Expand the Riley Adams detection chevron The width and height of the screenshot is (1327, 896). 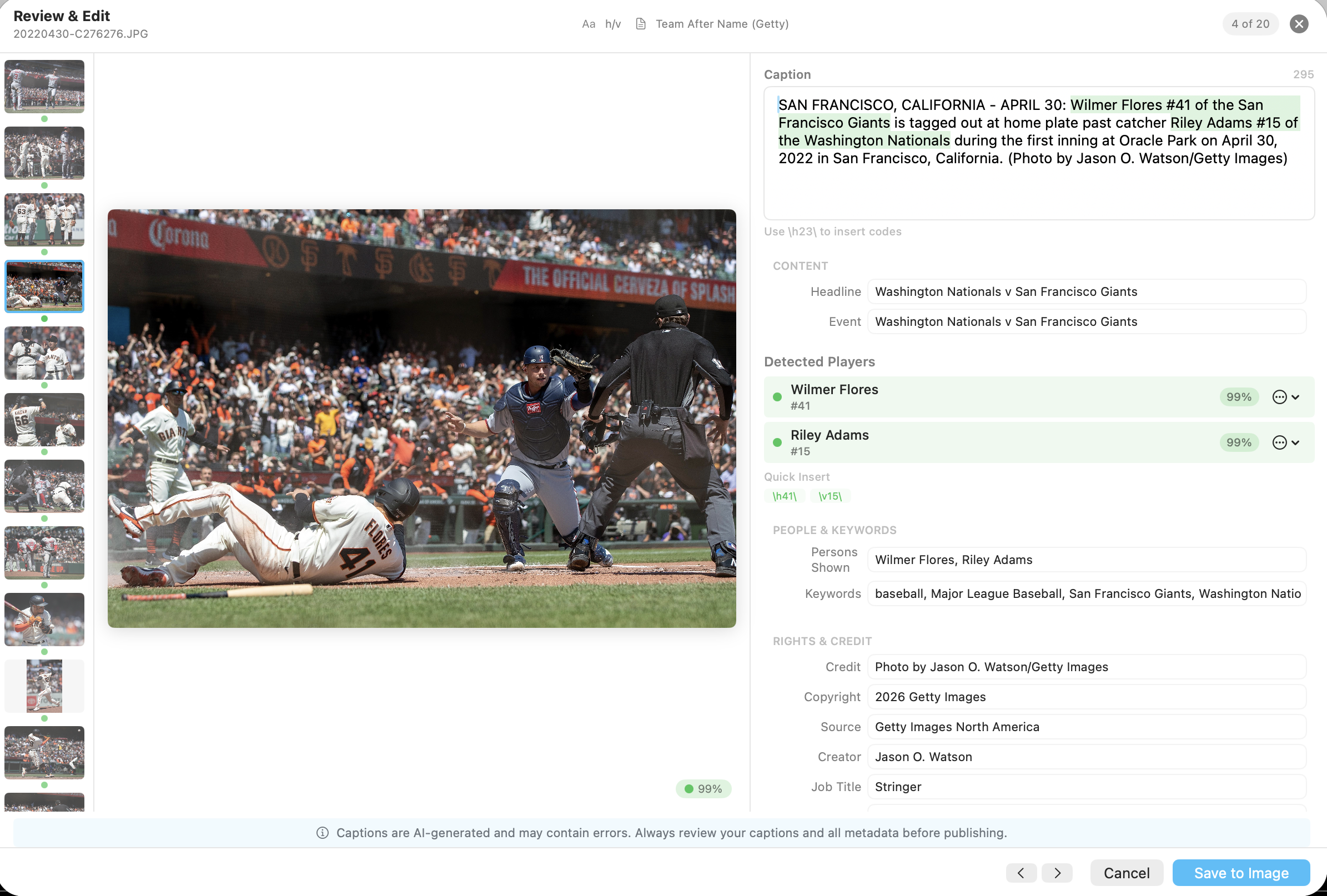1295,442
